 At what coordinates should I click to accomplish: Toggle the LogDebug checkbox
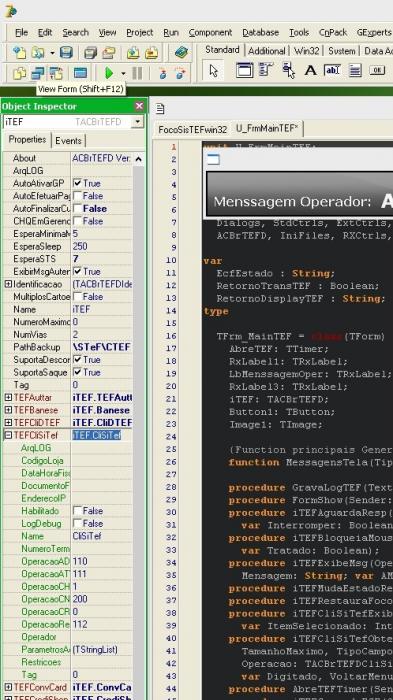(77, 523)
